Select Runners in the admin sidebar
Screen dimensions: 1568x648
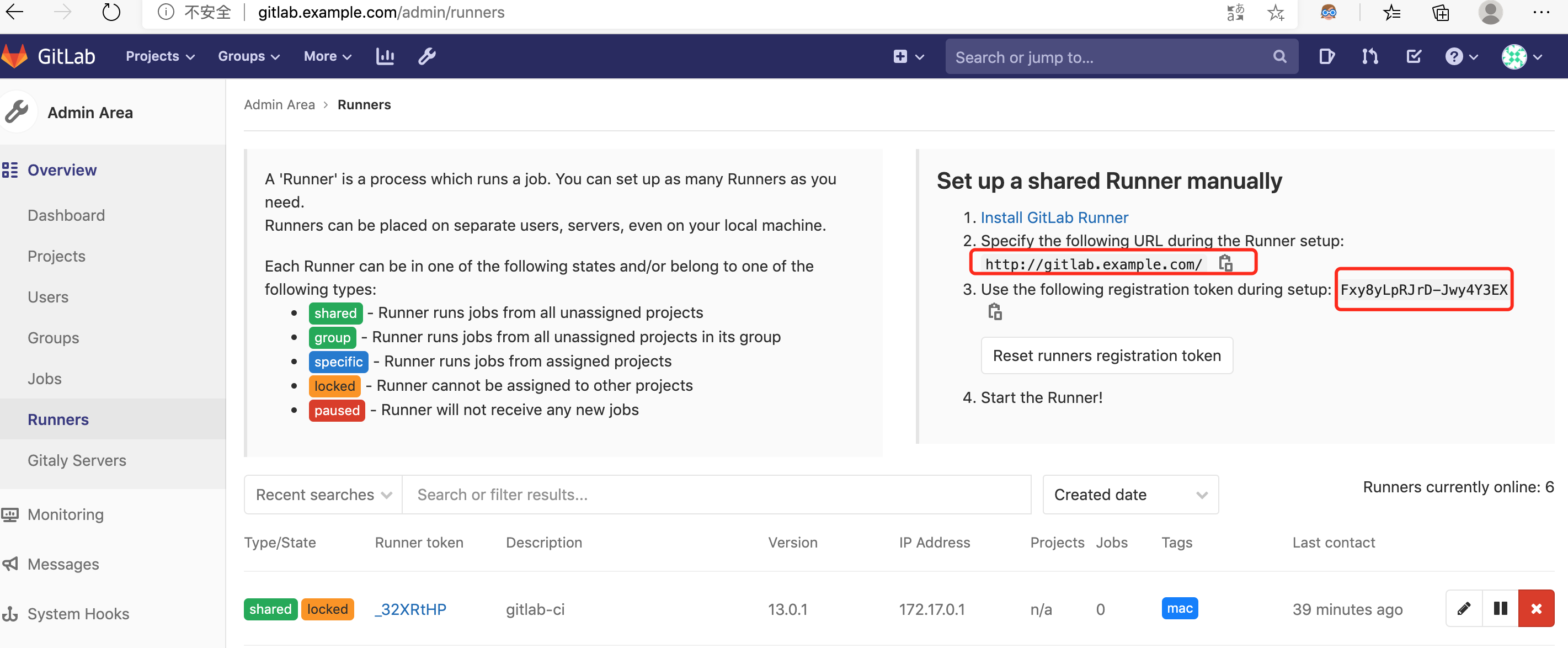point(58,419)
